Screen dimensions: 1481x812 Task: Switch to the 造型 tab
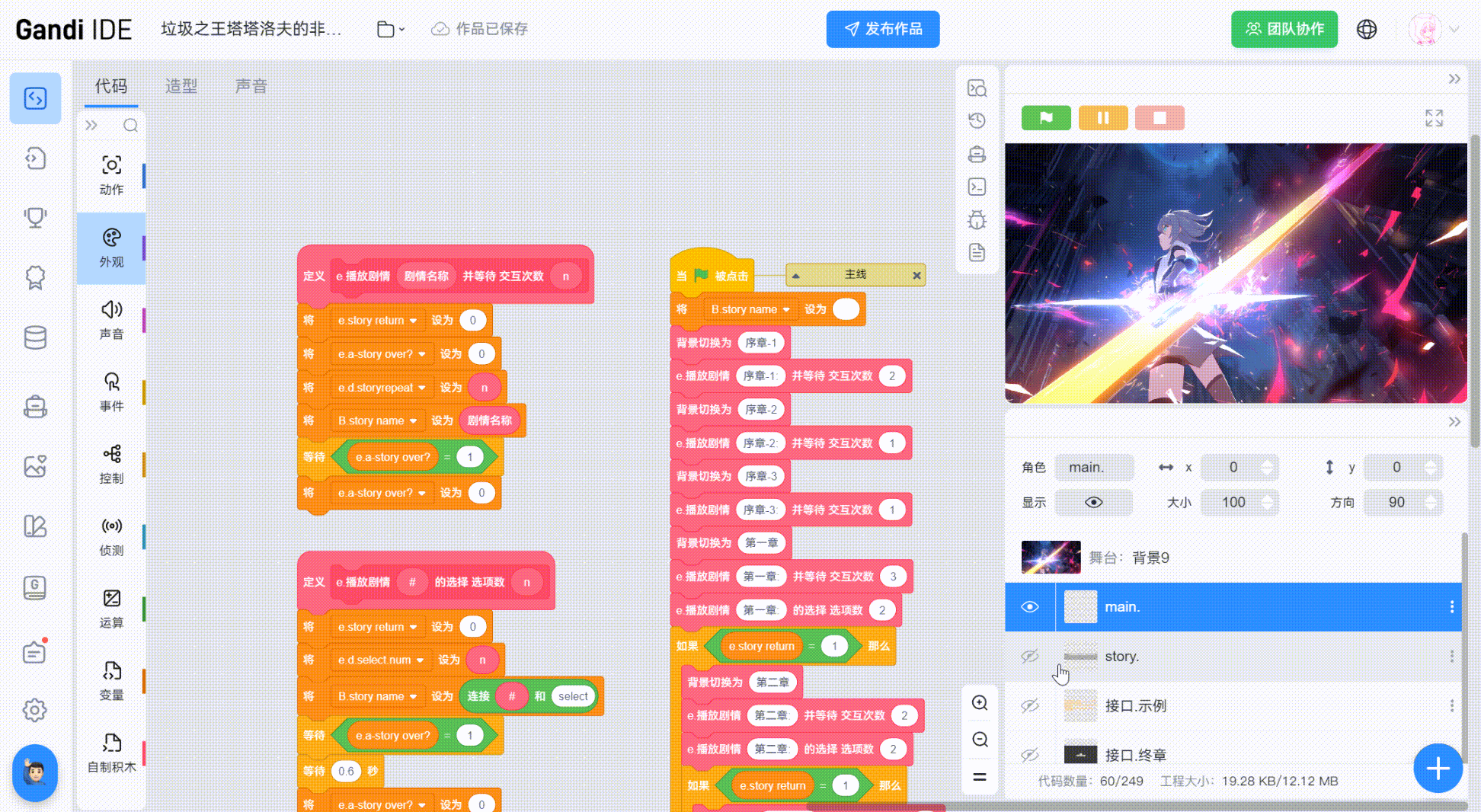181,86
